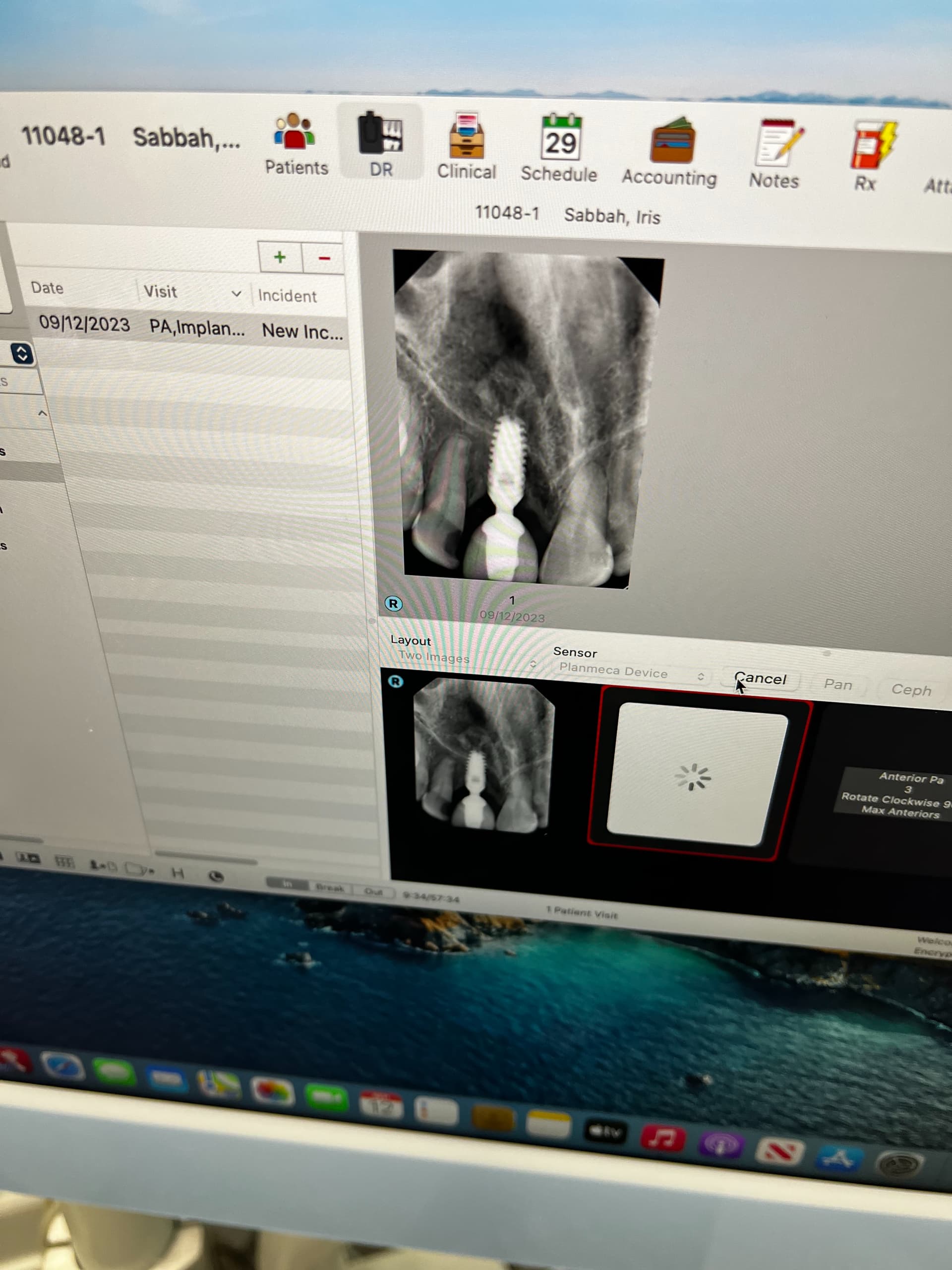Remove selected visit with minus button
Screen dimensions: 952x1270
[324, 259]
